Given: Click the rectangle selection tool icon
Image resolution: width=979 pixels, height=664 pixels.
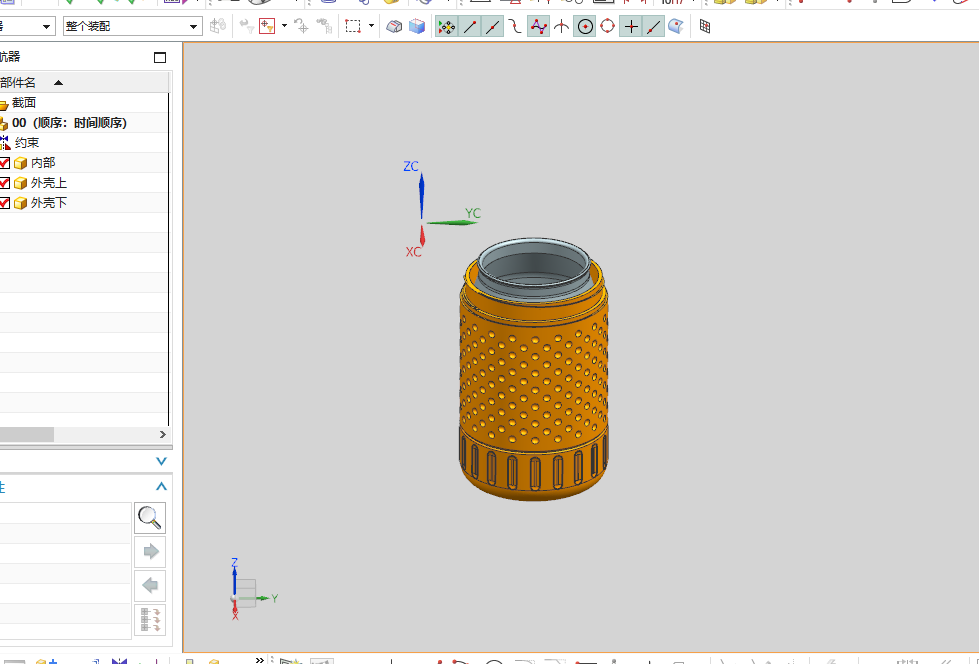Looking at the screenshot, I should pyautogui.click(x=353, y=26).
